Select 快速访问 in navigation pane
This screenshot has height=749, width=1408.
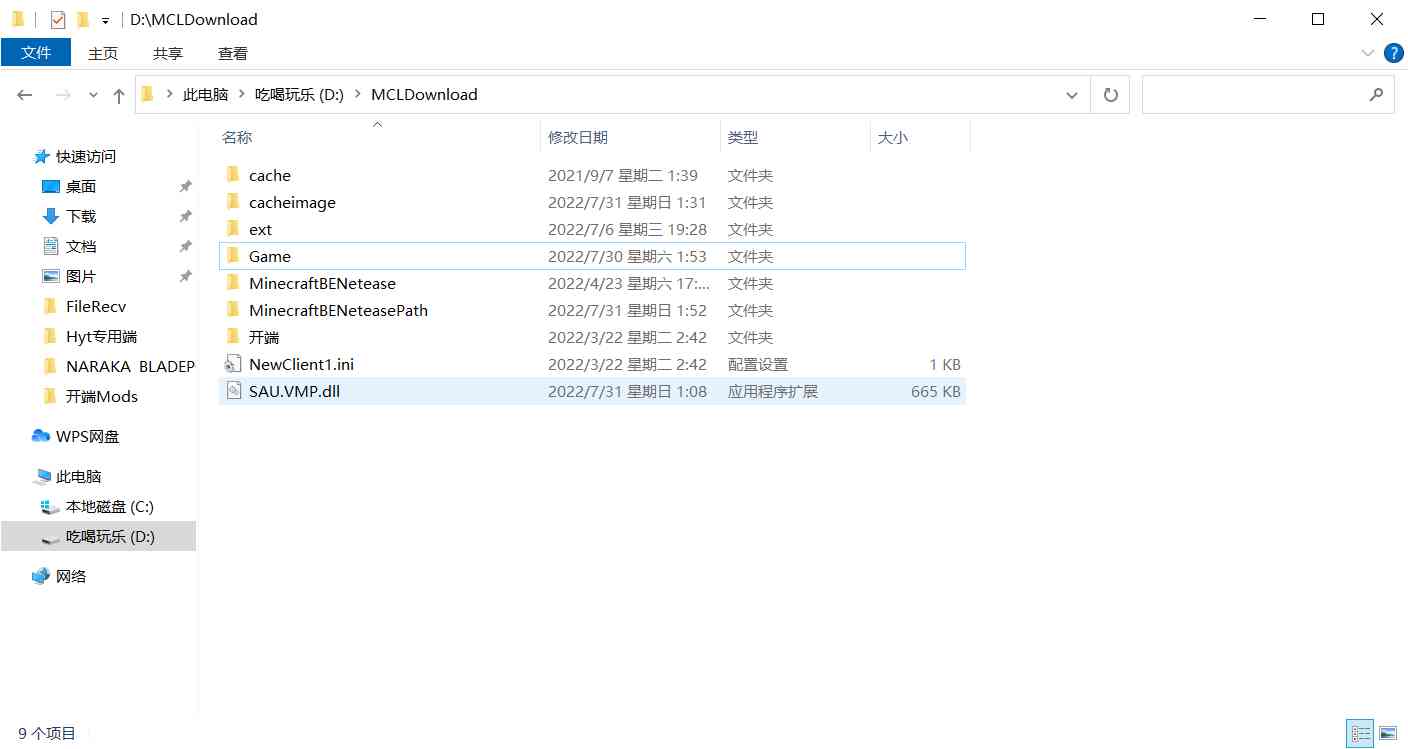click(x=86, y=156)
